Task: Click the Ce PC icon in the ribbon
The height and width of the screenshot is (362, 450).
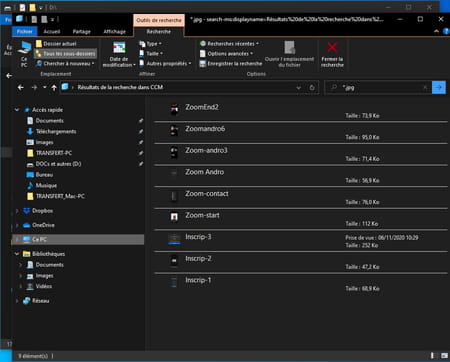Action: point(24,53)
